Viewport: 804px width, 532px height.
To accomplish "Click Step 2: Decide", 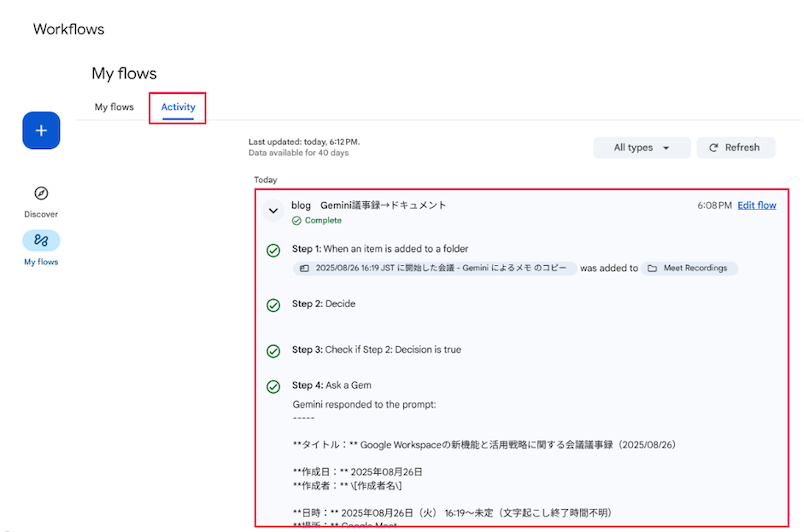I will 324,303.
